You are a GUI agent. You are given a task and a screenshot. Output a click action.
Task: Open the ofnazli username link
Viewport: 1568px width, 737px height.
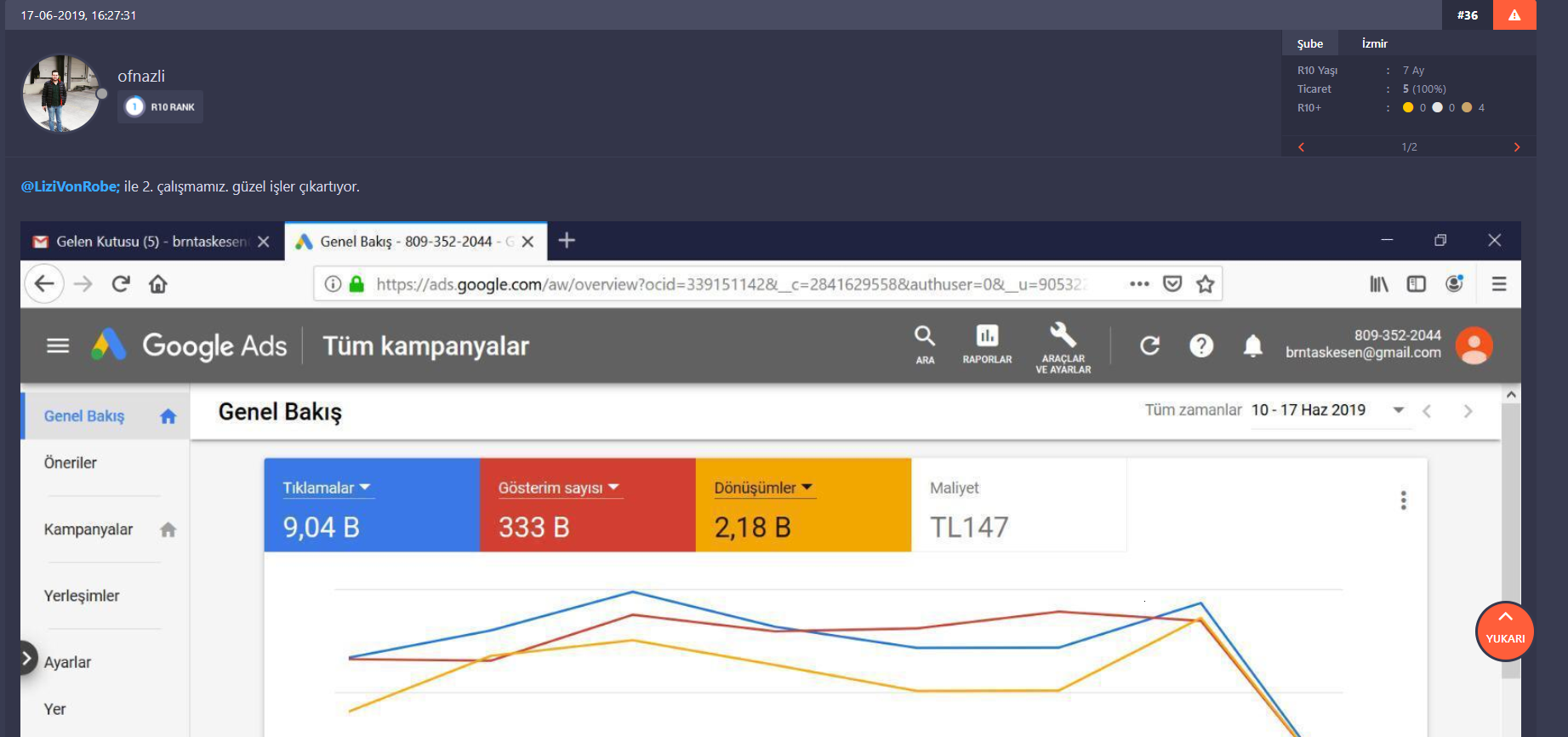(141, 76)
